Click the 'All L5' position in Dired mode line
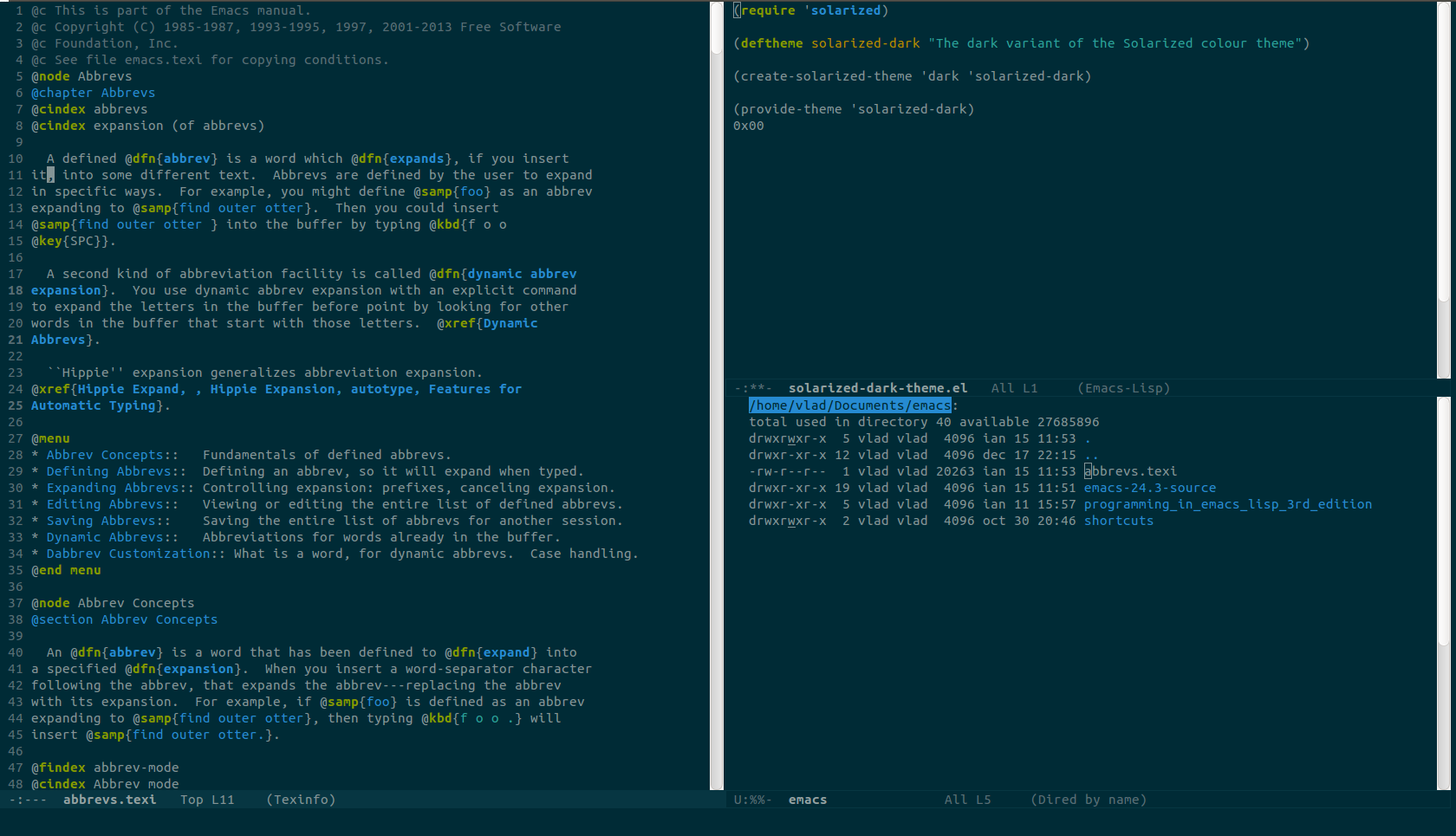 967,800
